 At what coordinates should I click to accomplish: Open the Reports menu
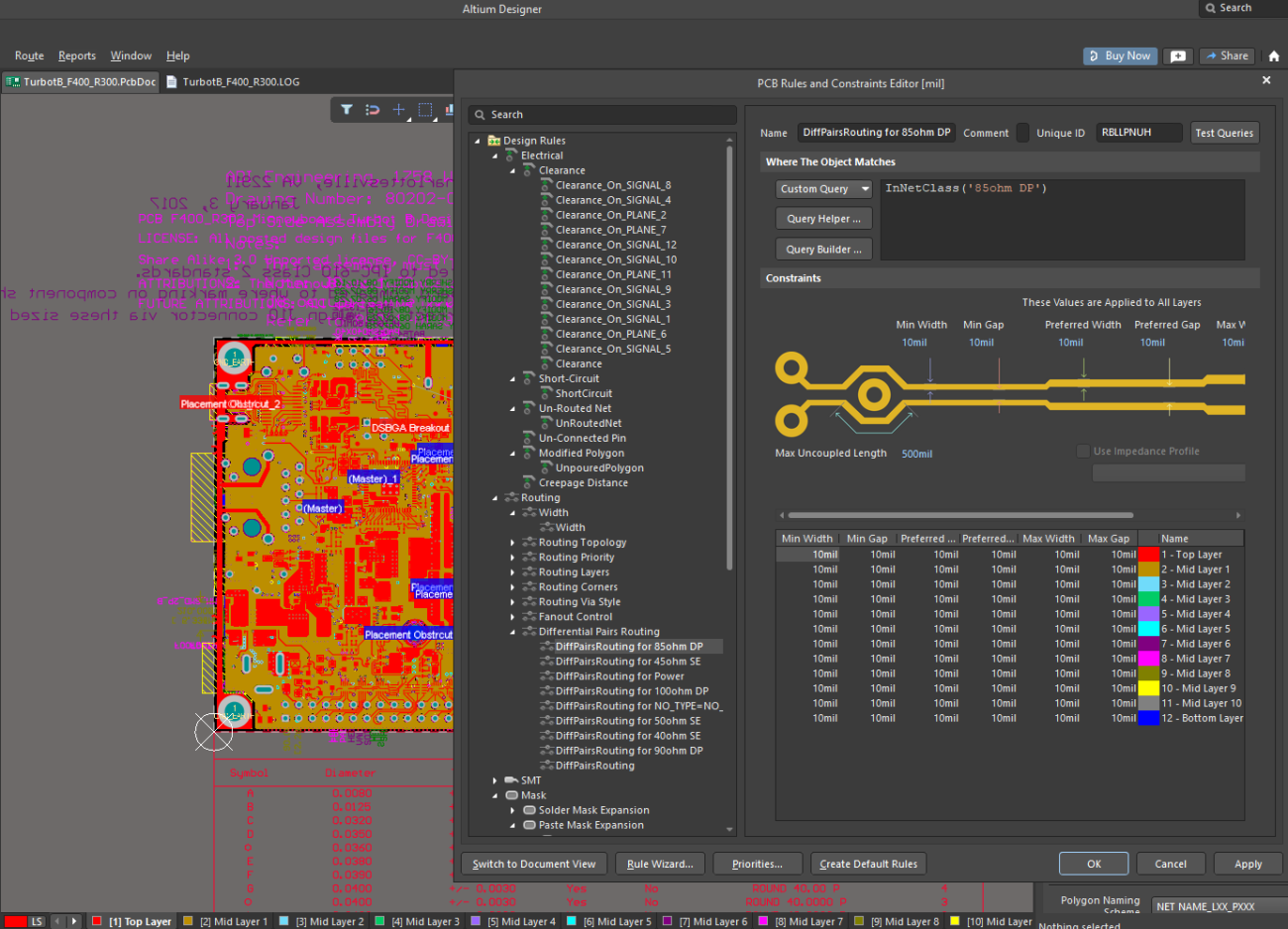(76, 56)
